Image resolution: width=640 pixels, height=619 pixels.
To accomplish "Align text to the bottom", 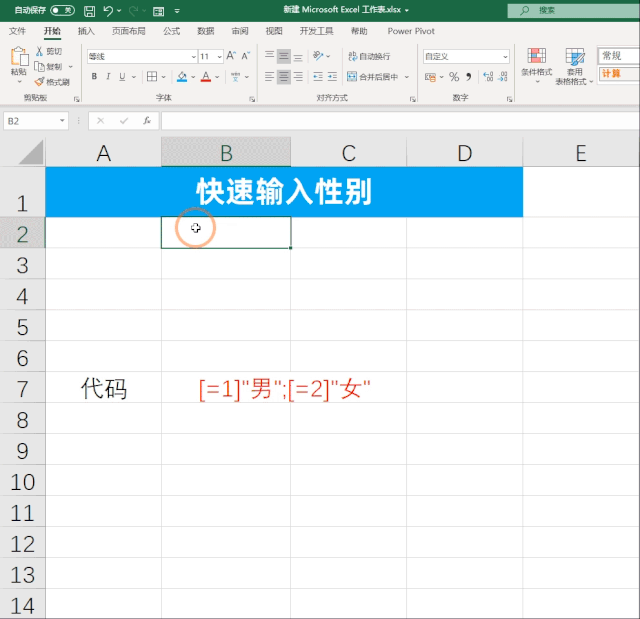I will pyautogui.click(x=298, y=56).
